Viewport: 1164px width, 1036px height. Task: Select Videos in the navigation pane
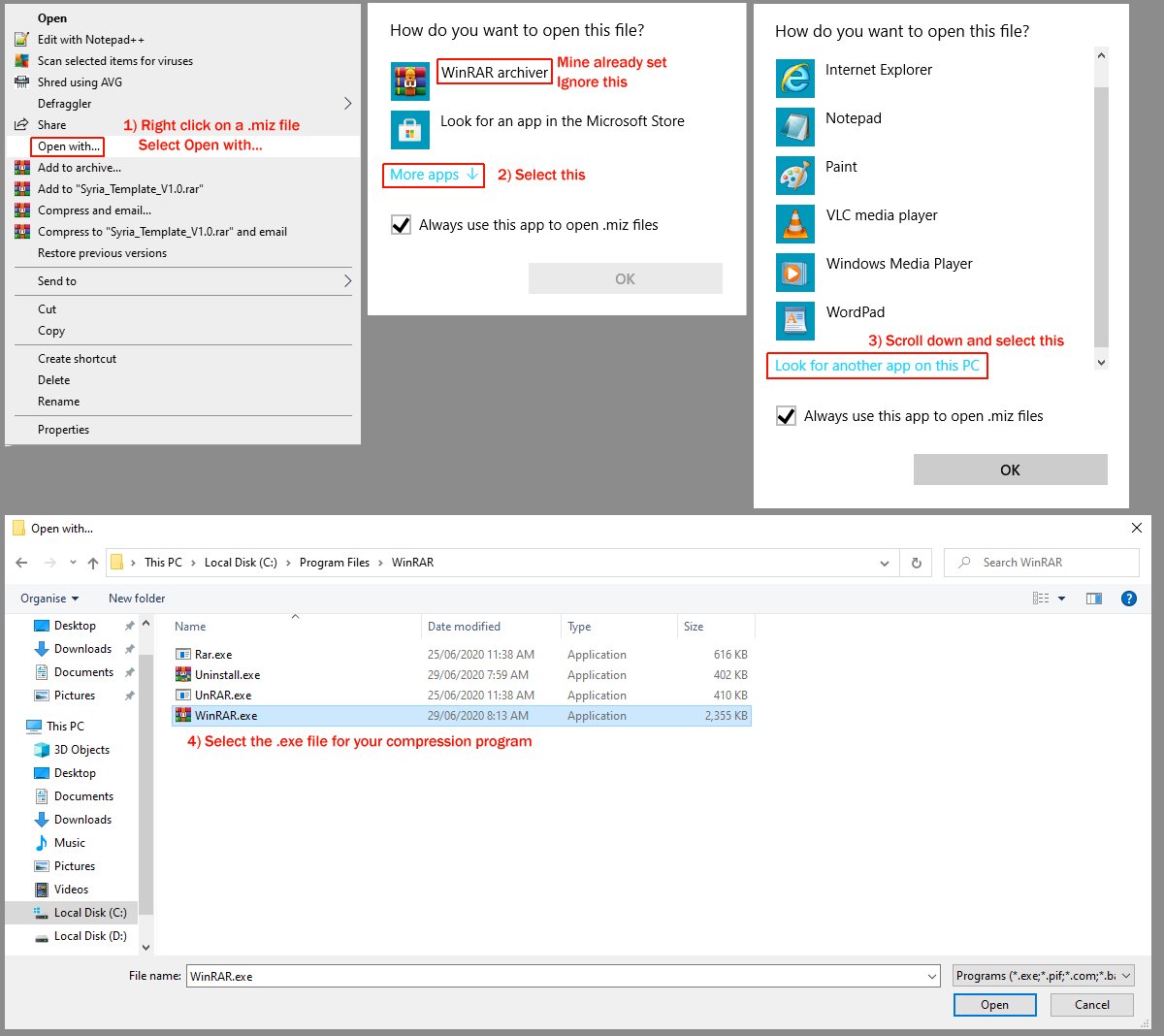(71, 890)
